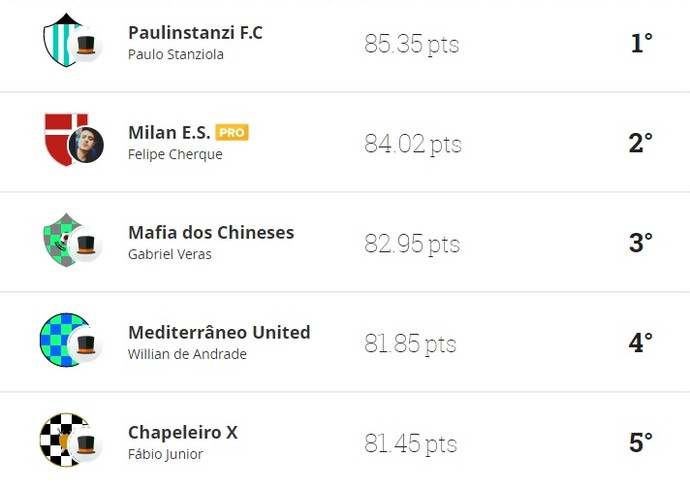Click top hat avatar of Willian de Andrade
Viewport: 690px width, 490px height.
tap(86, 344)
